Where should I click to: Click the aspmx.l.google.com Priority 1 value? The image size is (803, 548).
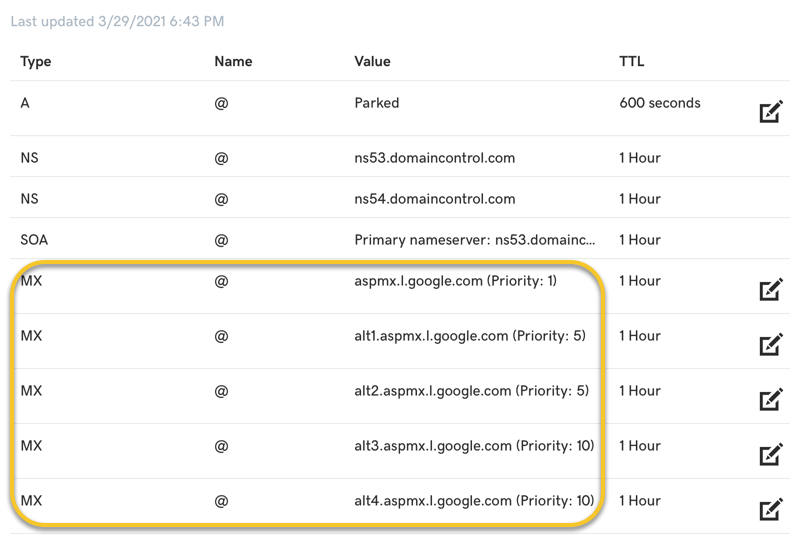(x=455, y=280)
